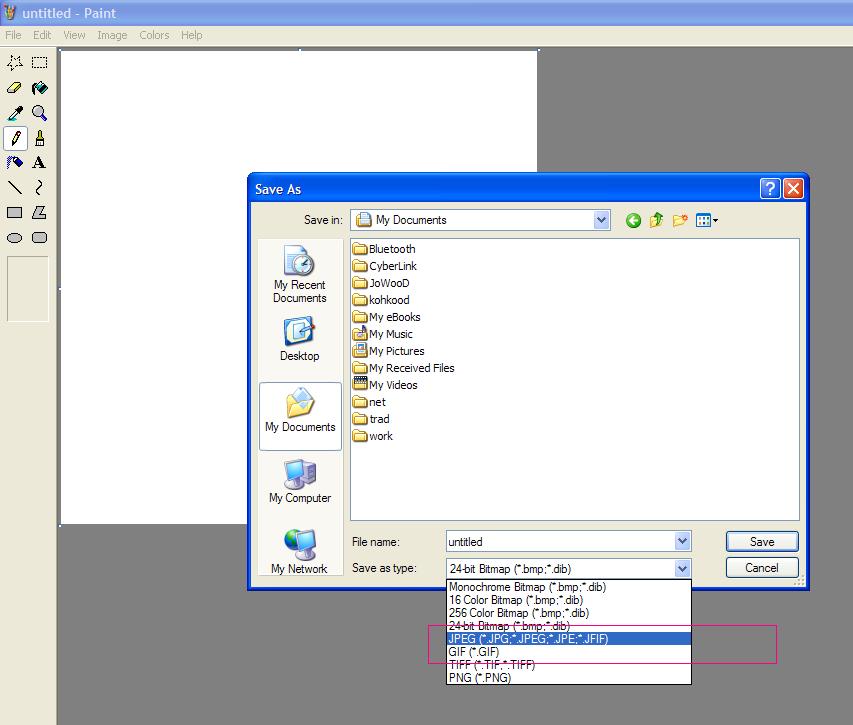Select the trad folder

point(371,419)
